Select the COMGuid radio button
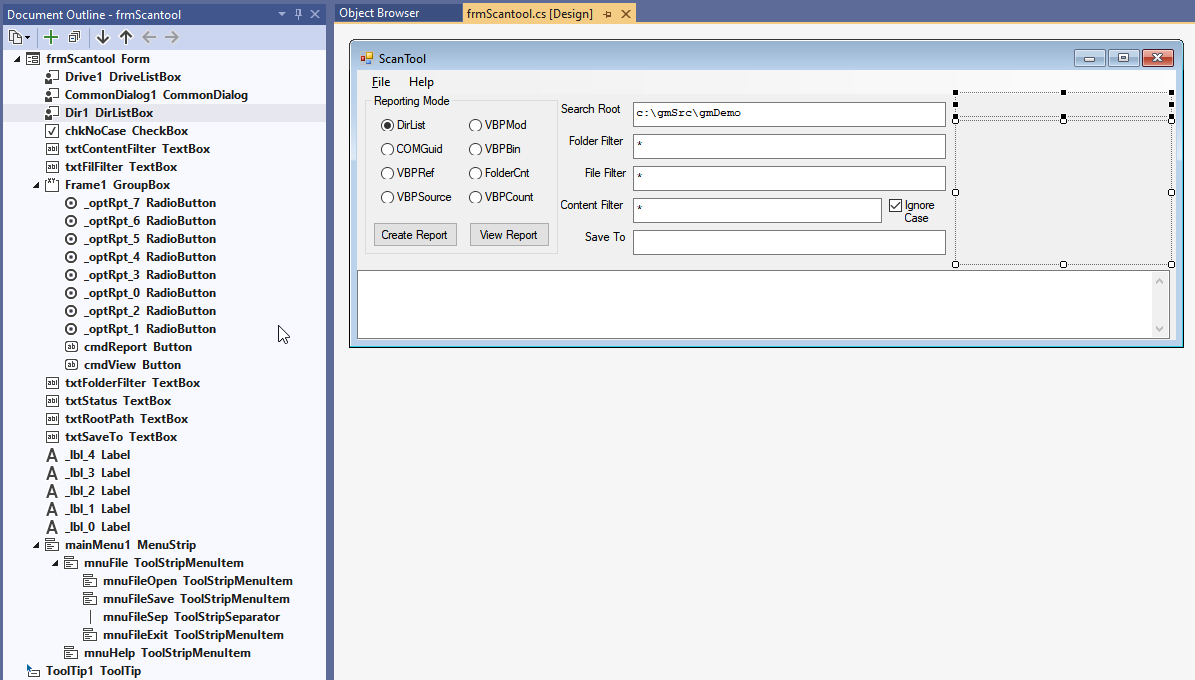The width and height of the screenshot is (1195, 680). [388, 149]
